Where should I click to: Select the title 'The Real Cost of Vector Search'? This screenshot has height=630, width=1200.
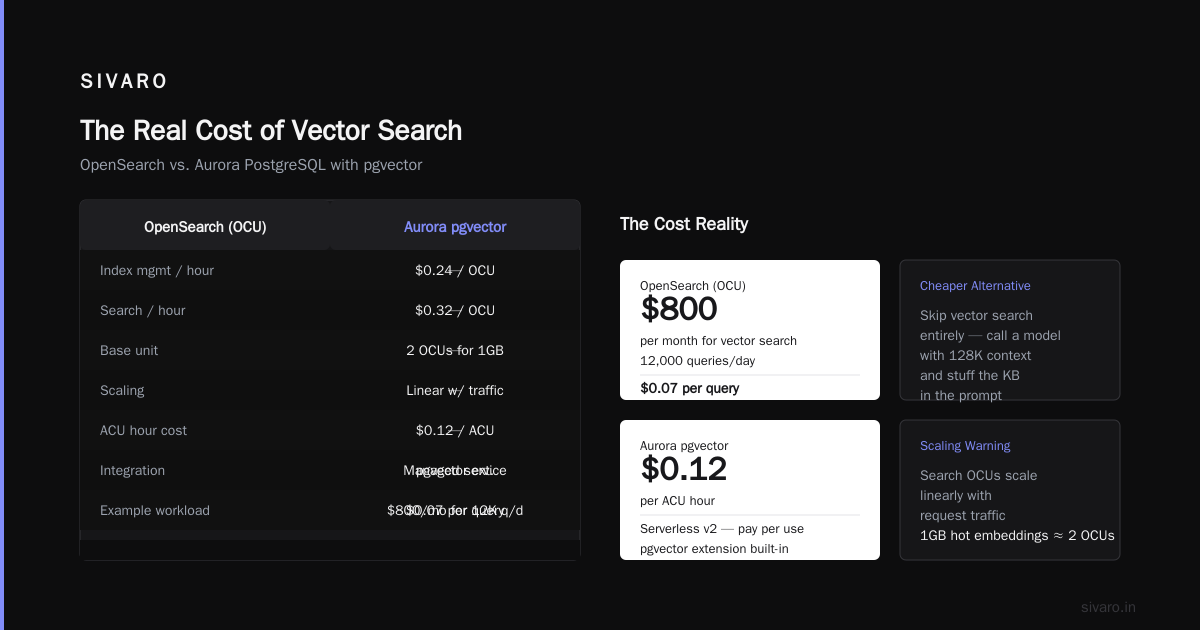point(271,130)
